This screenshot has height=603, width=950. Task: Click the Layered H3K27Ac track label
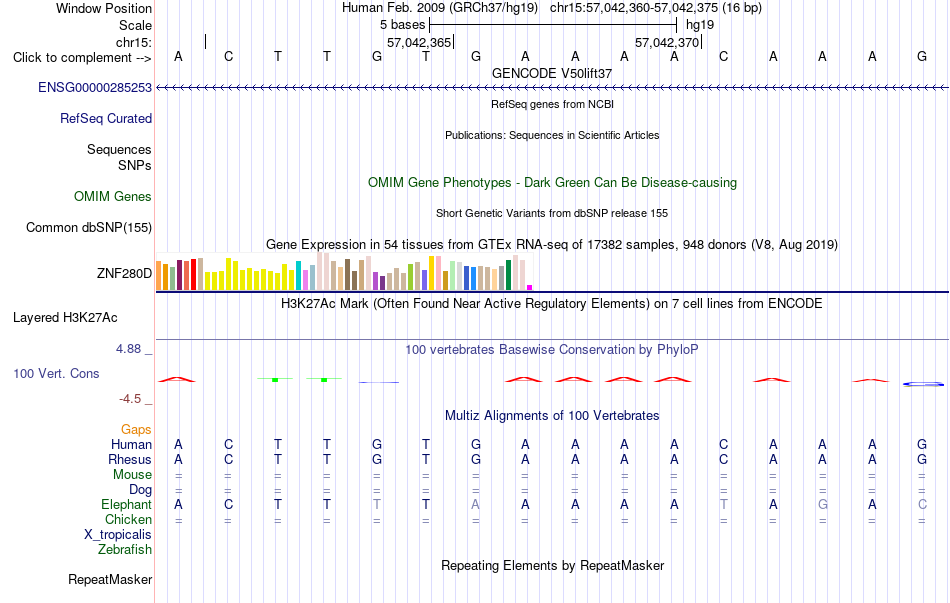point(65,318)
